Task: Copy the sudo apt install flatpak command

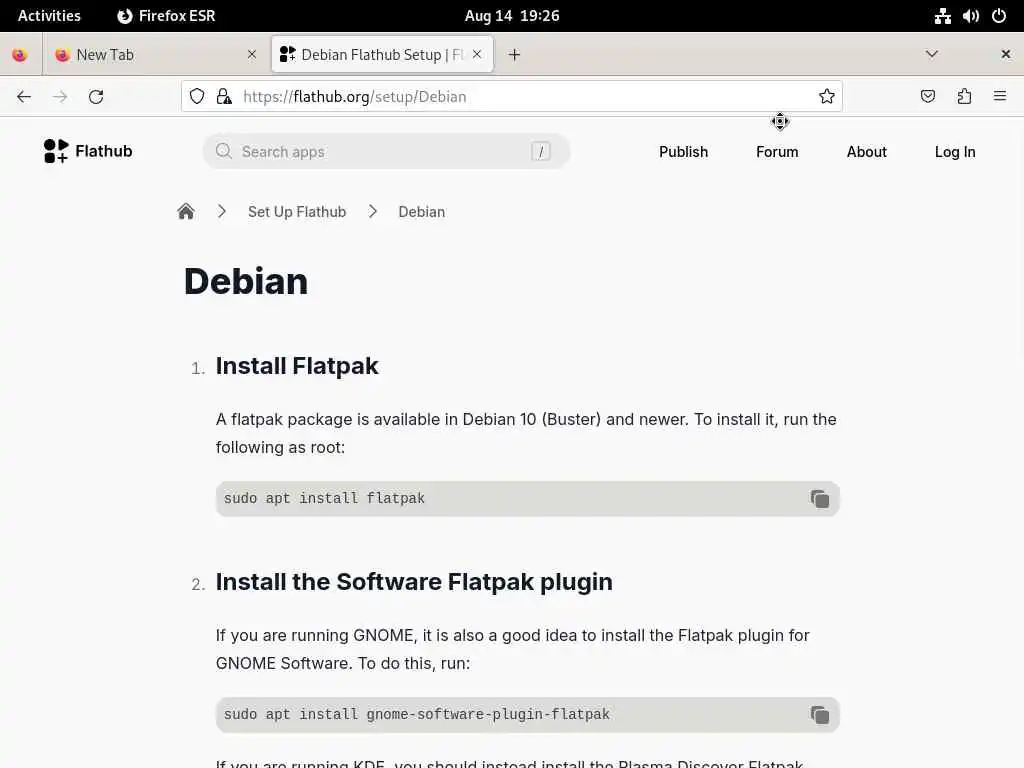Action: [820, 499]
